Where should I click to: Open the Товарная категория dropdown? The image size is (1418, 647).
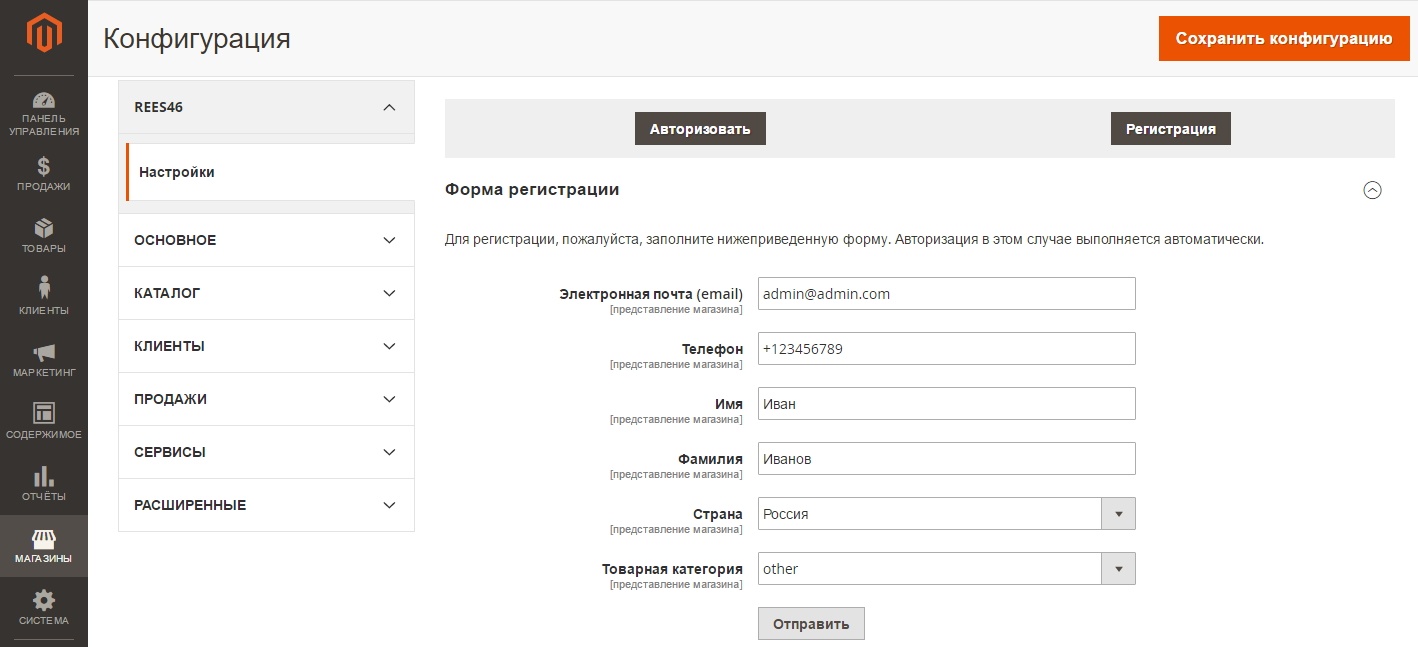click(x=1120, y=568)
